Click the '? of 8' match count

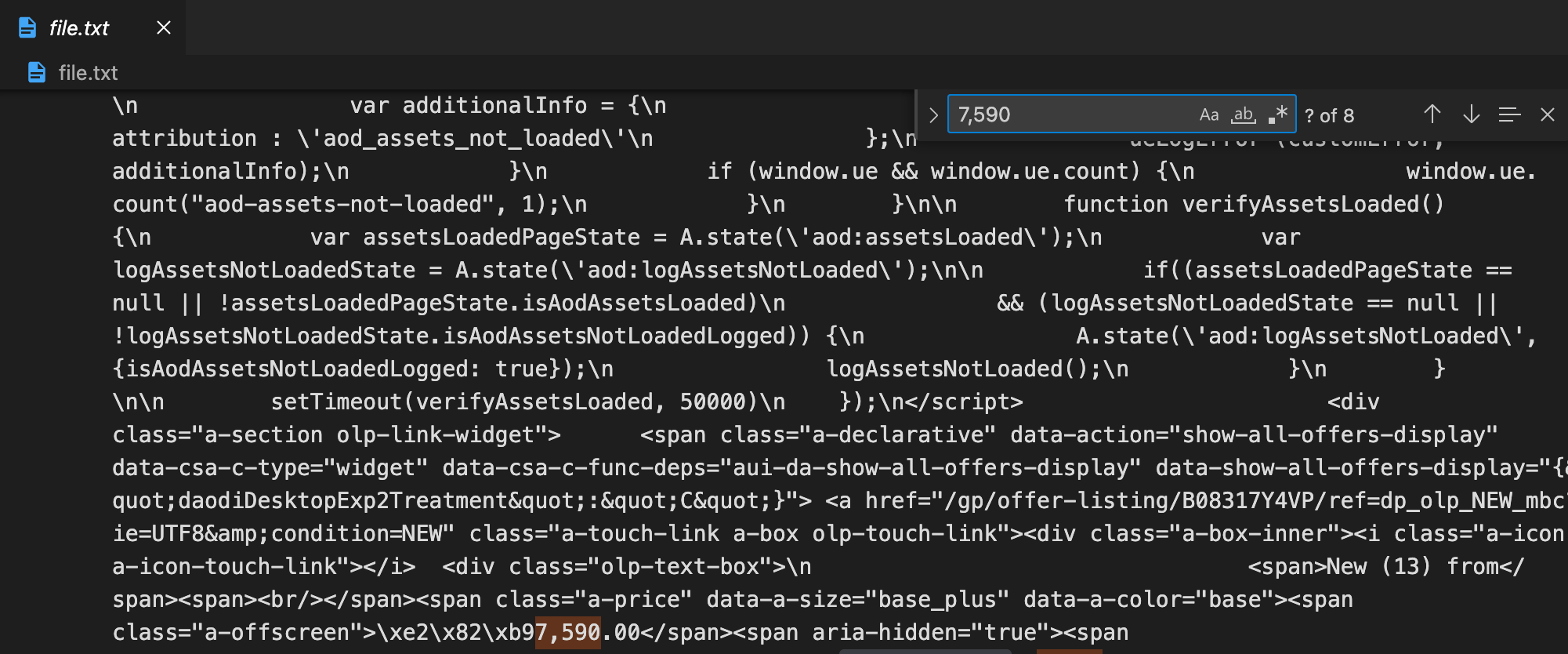coord(1329,115)
